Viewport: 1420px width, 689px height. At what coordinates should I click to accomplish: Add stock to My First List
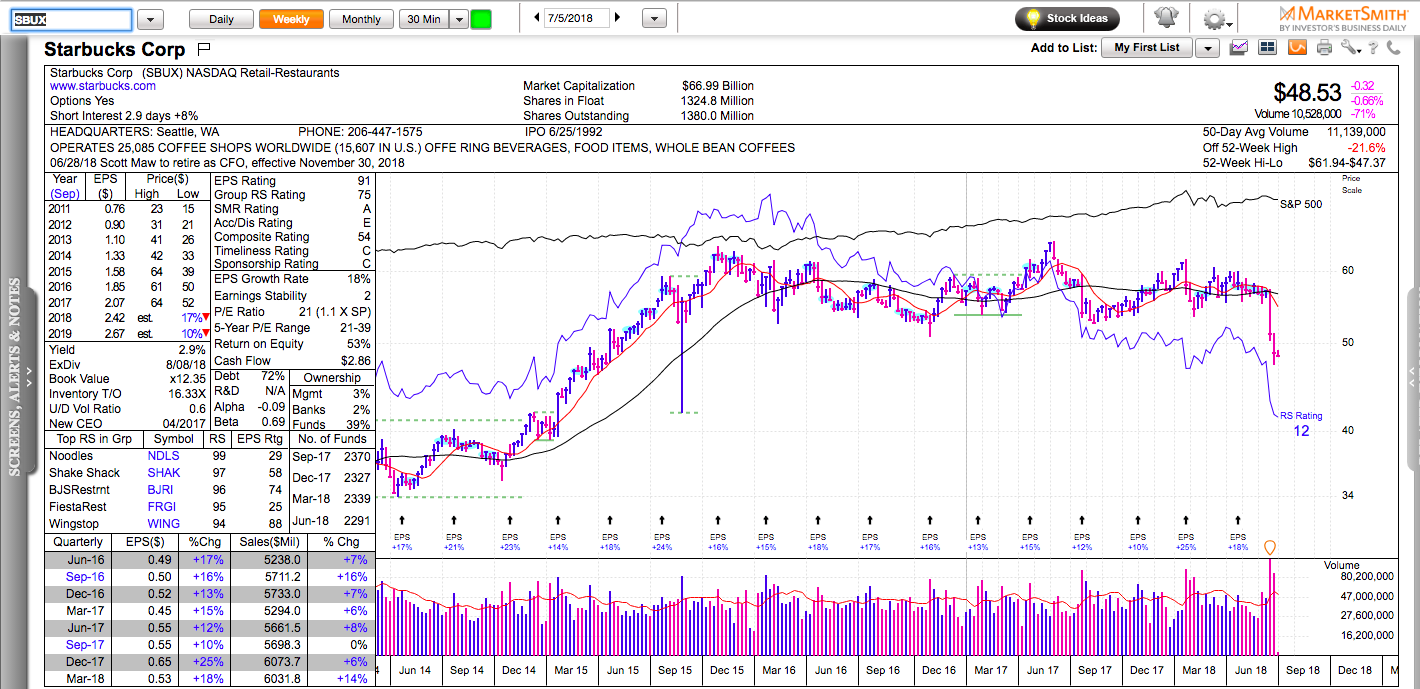coord(1147,48)
